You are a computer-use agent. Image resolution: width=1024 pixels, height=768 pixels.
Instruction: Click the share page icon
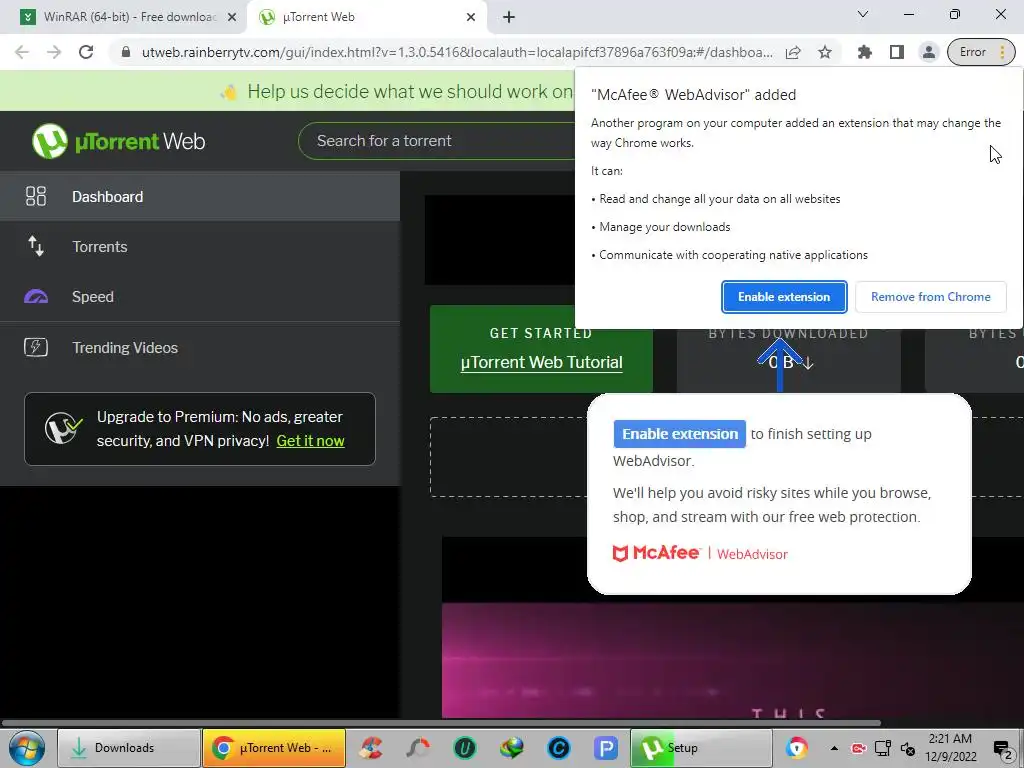pos(793,52)
